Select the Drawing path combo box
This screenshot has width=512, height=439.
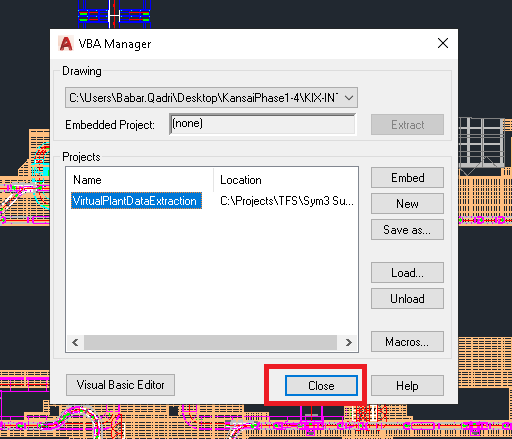(x=211, y=98)
